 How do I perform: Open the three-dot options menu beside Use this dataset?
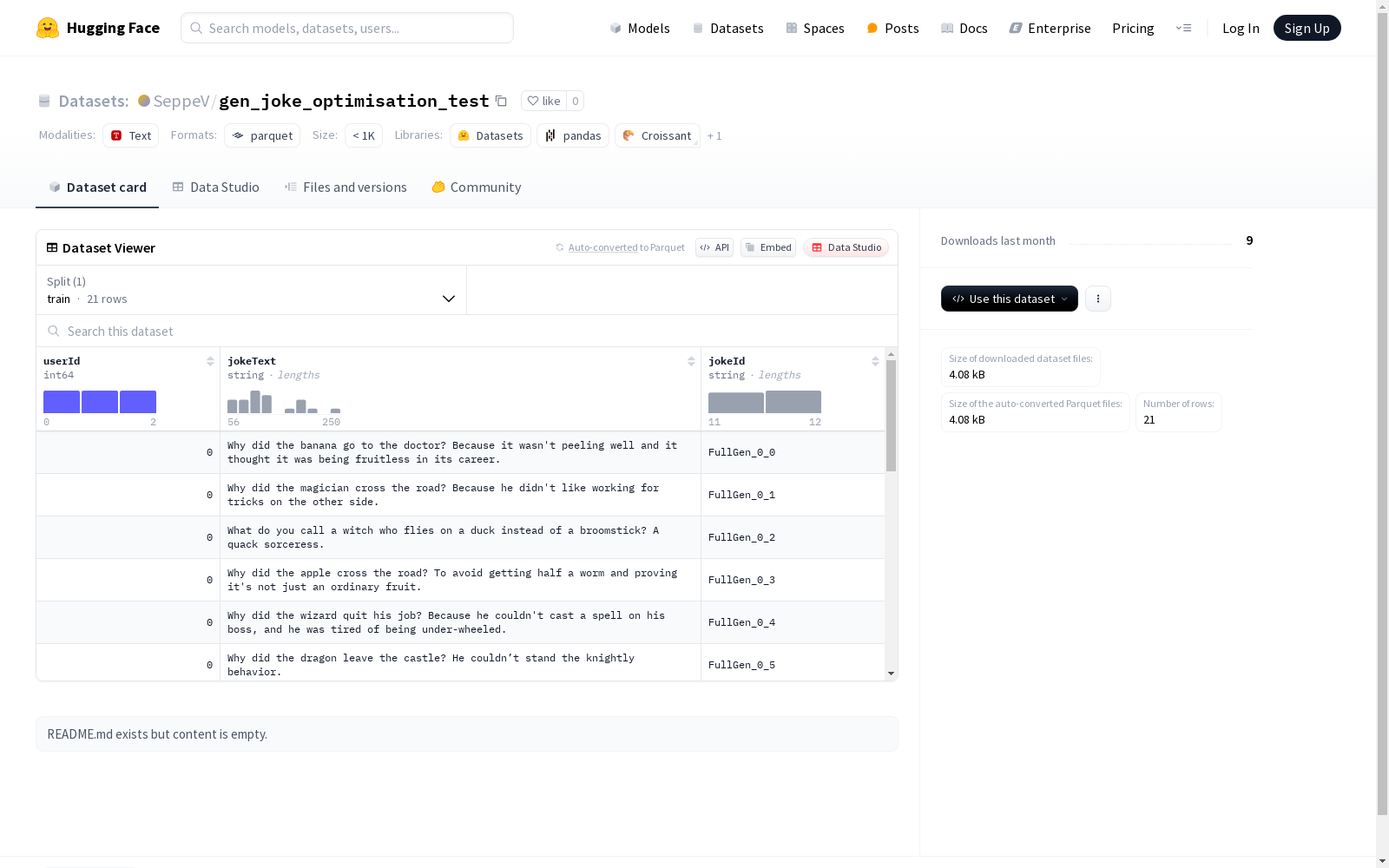pos(1098,299)
